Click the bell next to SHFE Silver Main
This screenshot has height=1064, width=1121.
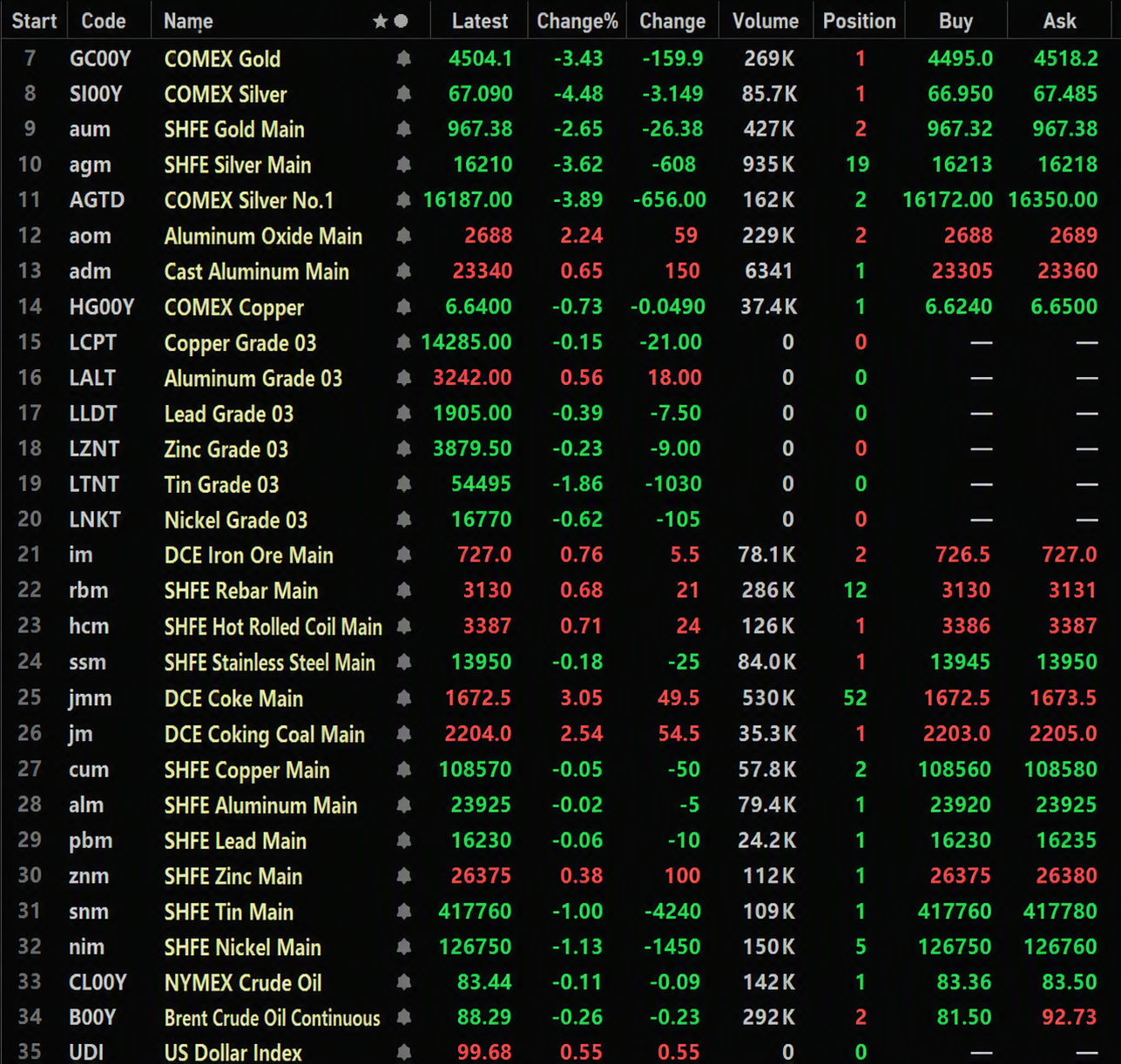[403, 165]
